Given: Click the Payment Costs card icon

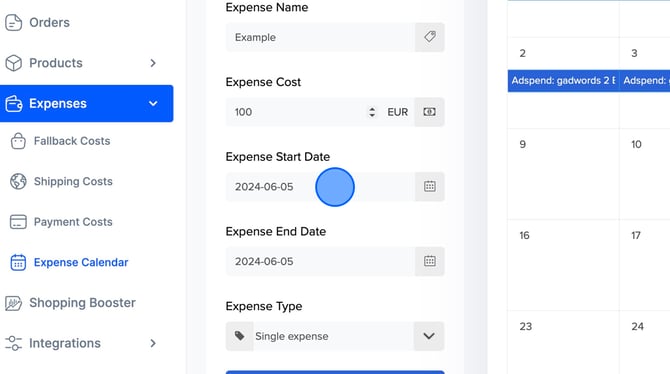Looking at the screenshot, I should click(x=18, y=222).
